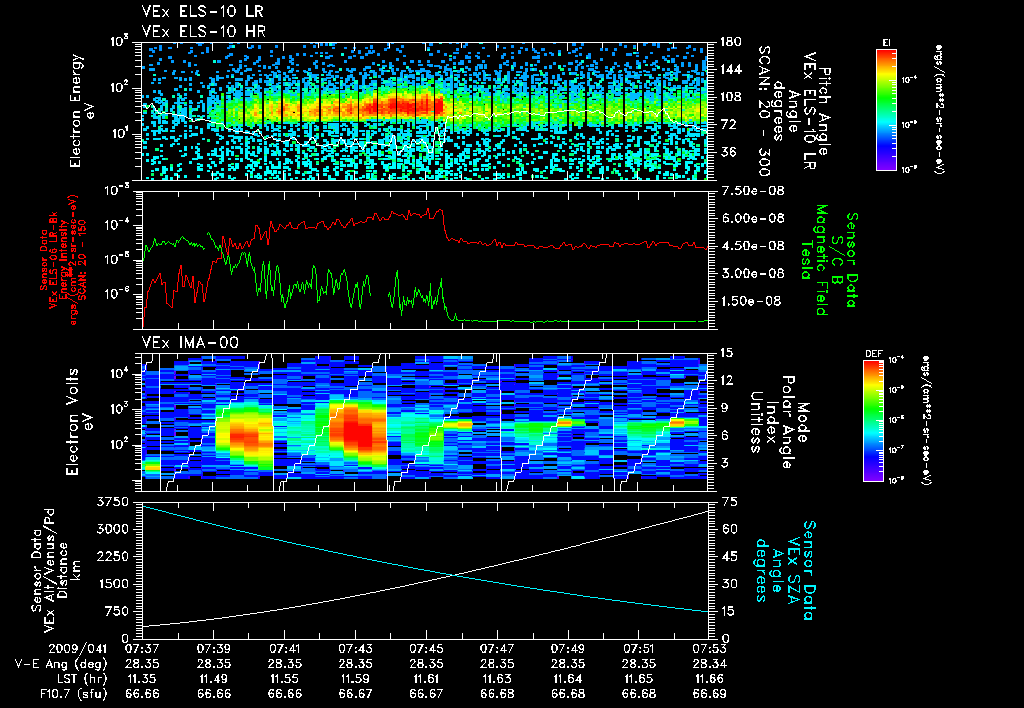Click the LST value 11.59
Screen dimensions: 1024x708
click(355, 679)
